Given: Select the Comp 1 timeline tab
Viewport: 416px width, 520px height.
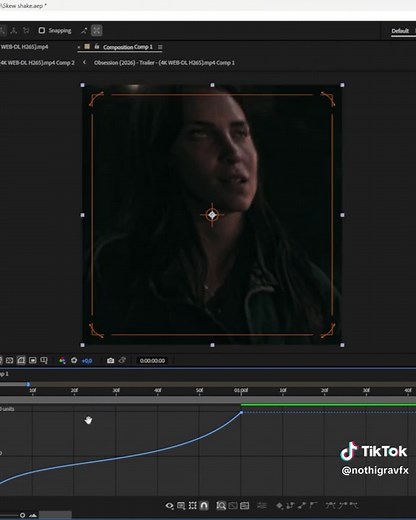Looking at the screenshot, I should pos(4,374).
